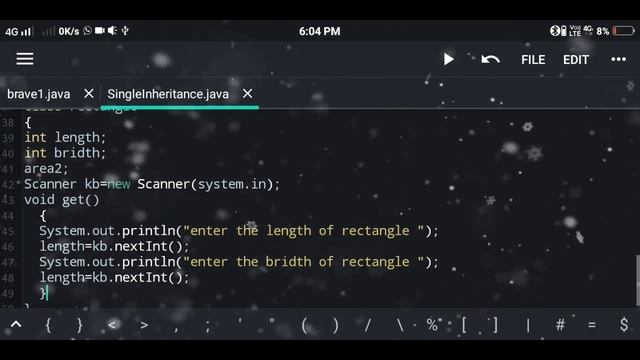Place cursor on 'int length;' line
The width and height of the screenshot is (640, 360).
(65, 138)
